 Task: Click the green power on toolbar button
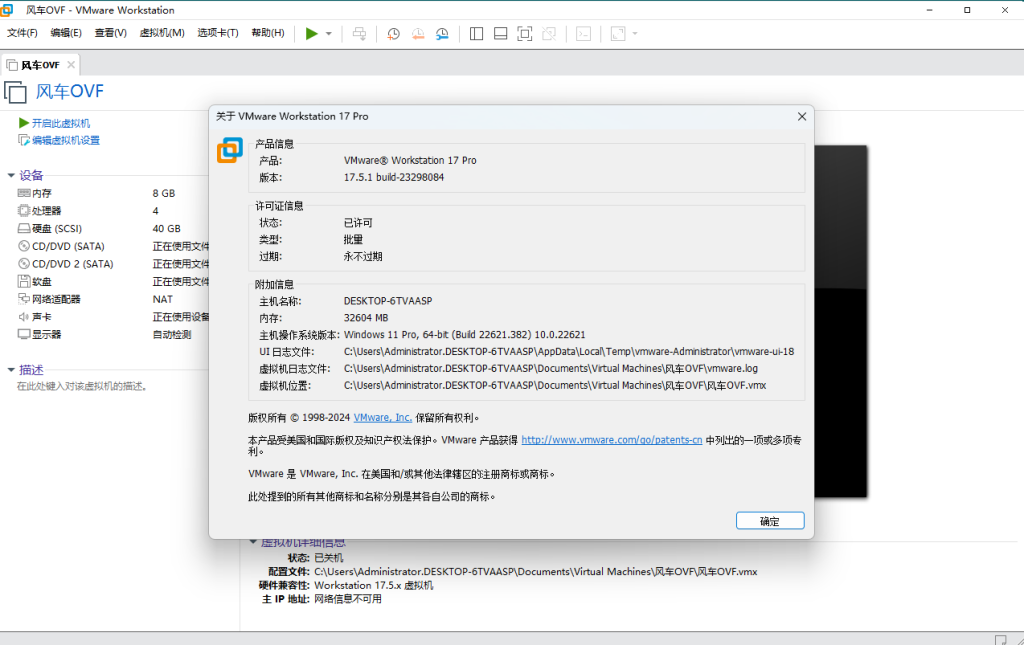pos(312,33)
